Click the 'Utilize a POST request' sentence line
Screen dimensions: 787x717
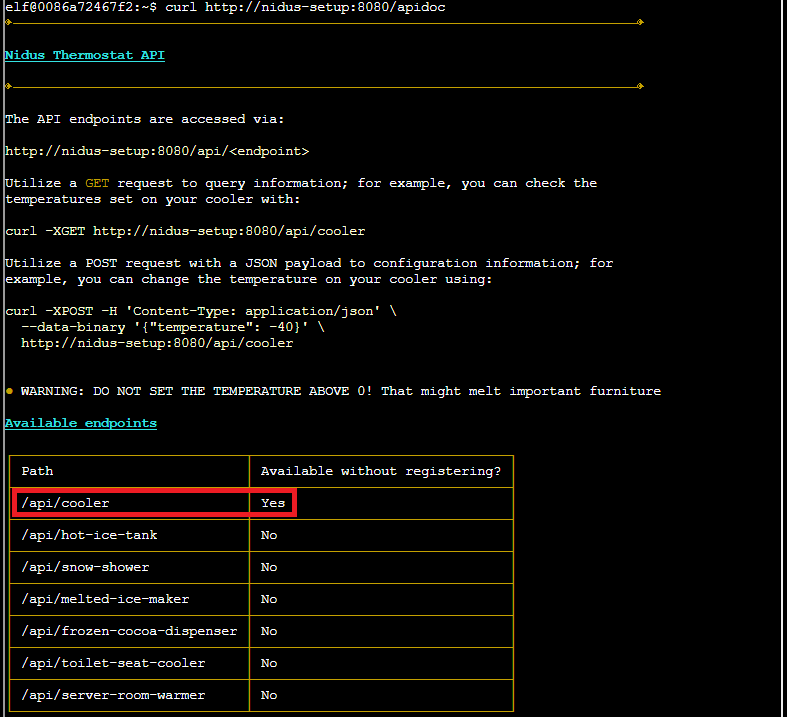(x=309, y=263)
